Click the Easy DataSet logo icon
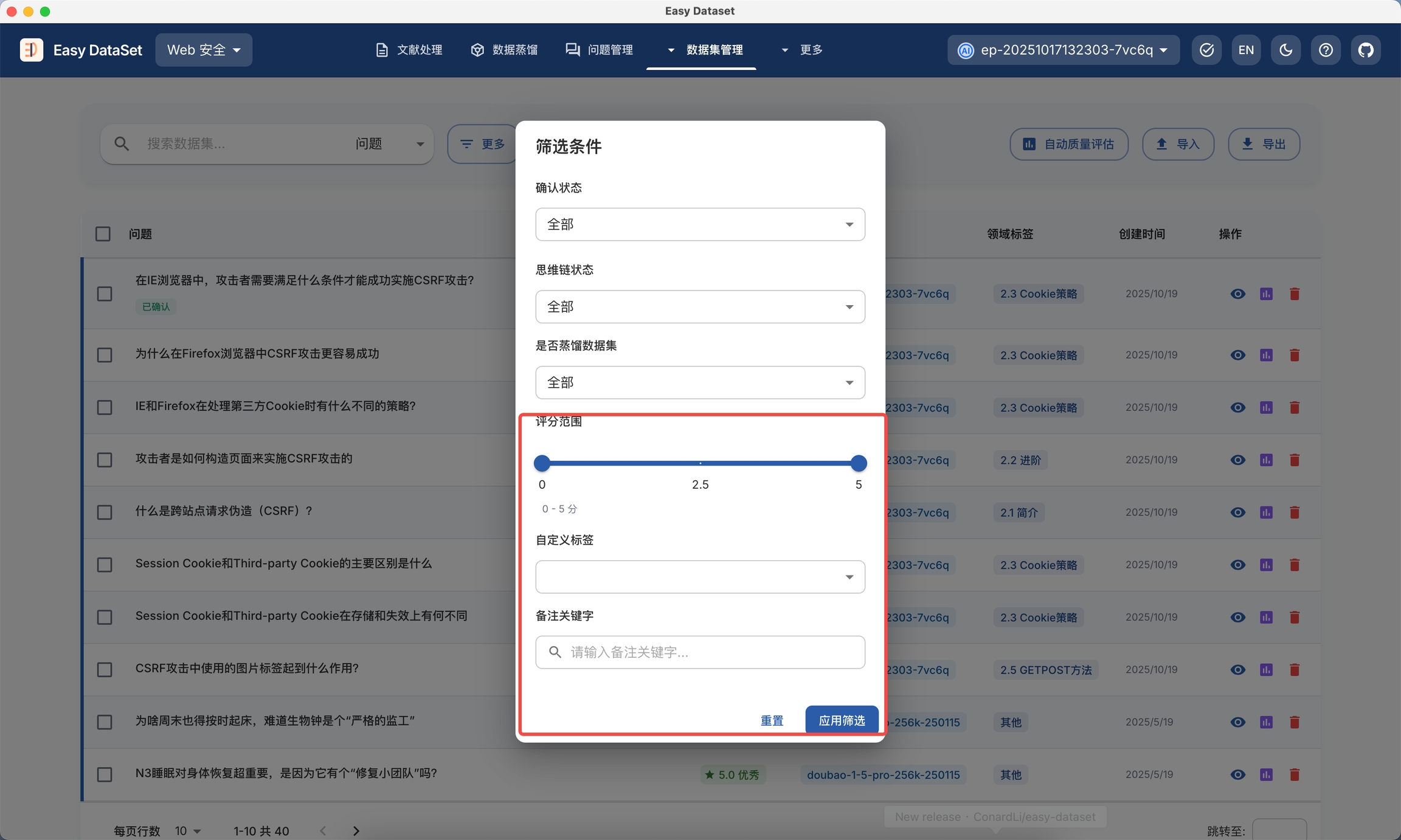Screen dimensions: 1401x840 [x=32, y=50]
